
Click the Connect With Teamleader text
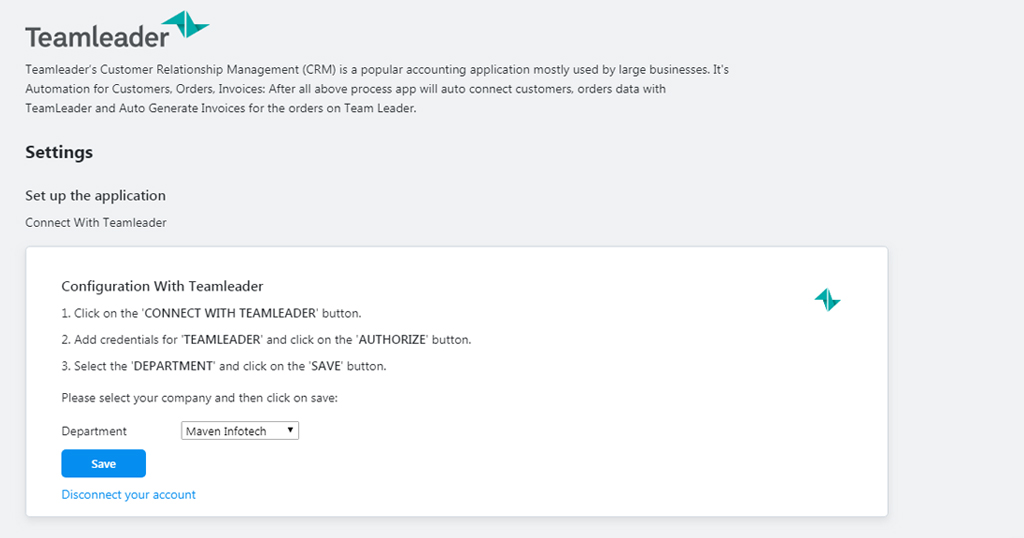[x=96, y=223]
